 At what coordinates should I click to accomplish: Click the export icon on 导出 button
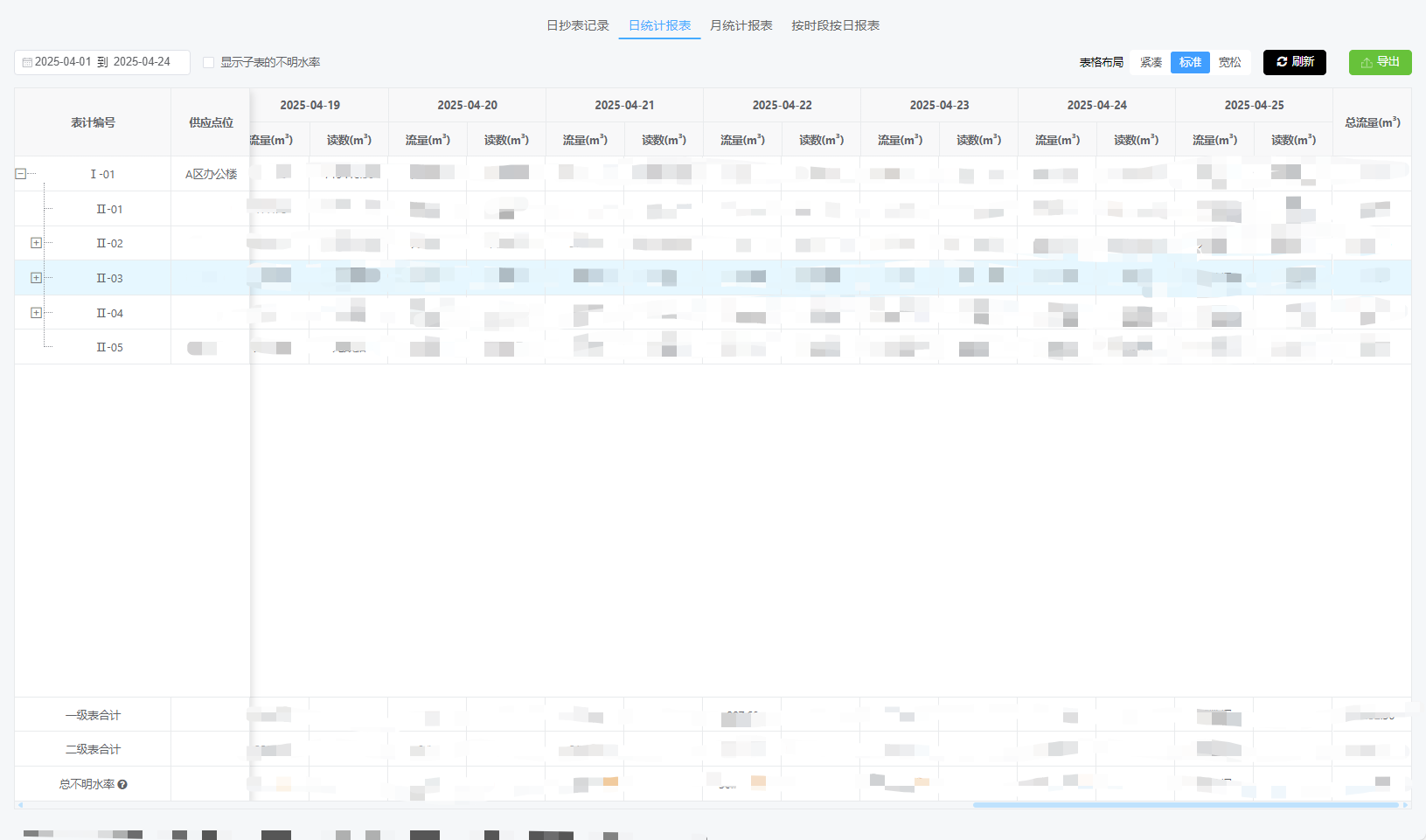coord(1366,62)
